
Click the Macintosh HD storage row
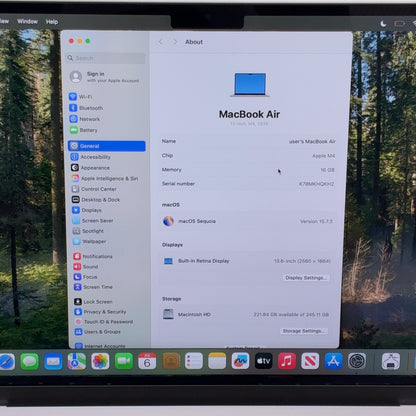pos(246,314)
